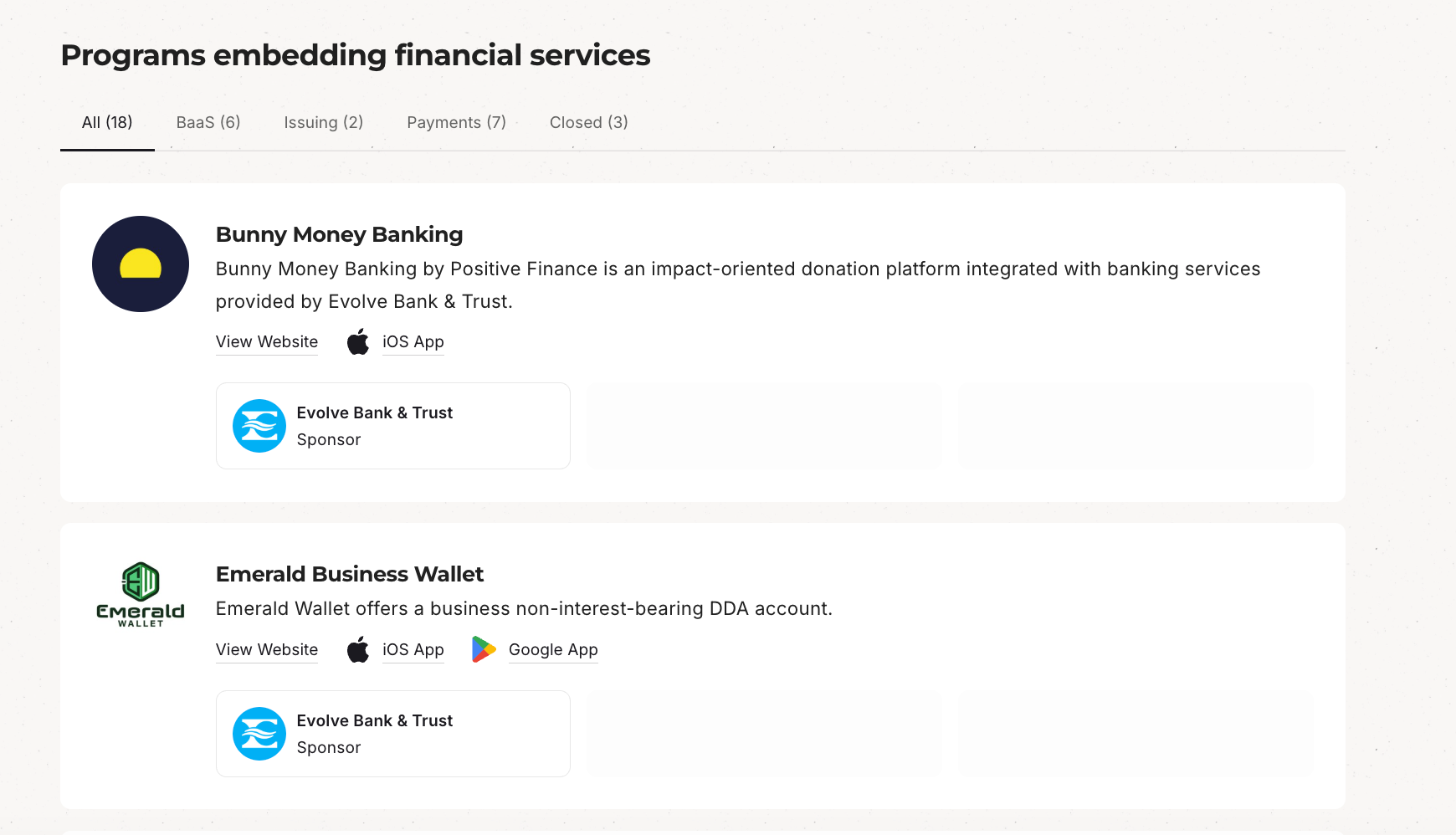Open iOS App link for Bunny Money Banking
1456x835 pixels.
point(413,341)
